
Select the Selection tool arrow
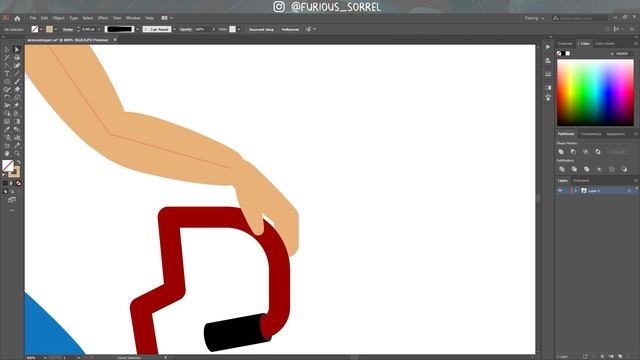click(x=7, y=49)
